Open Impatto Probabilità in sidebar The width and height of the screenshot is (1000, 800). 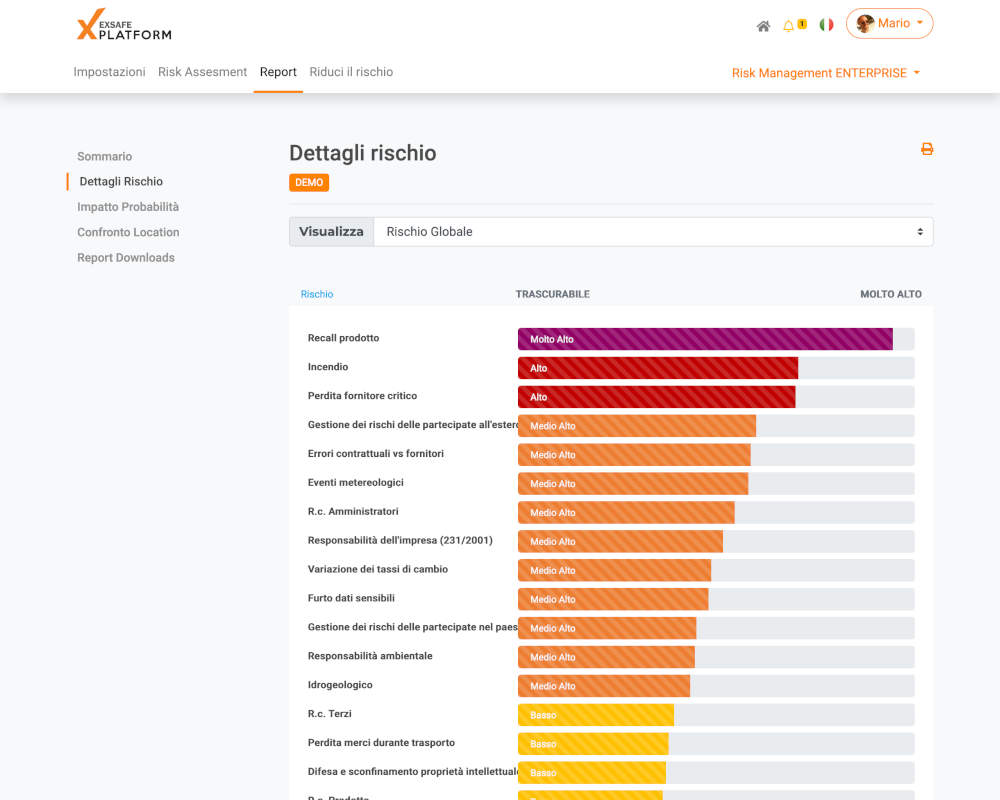[x=128, y=207]
